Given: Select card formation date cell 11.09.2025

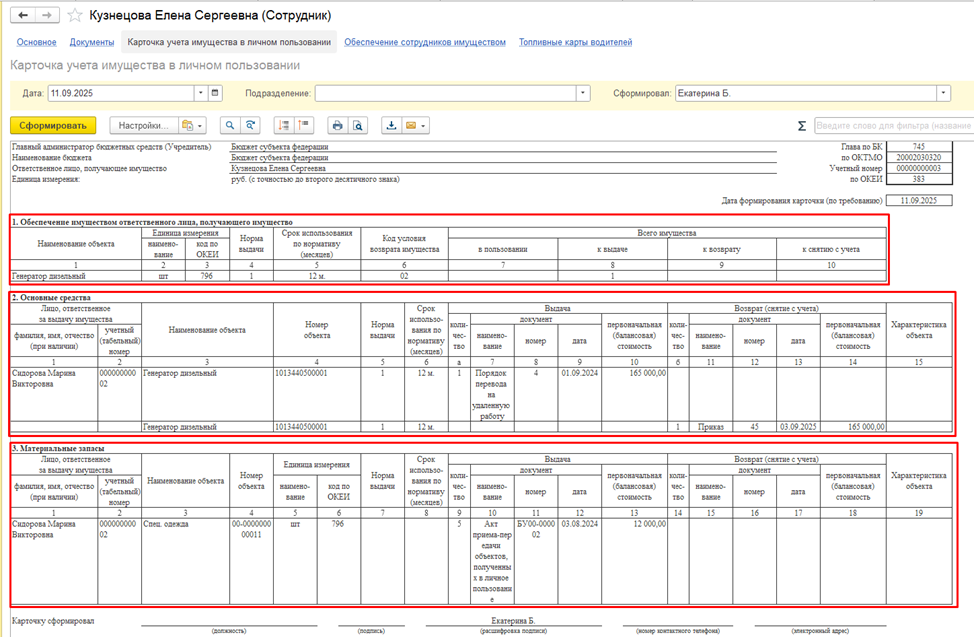Looking at the screenshot, I should [919, 201].
